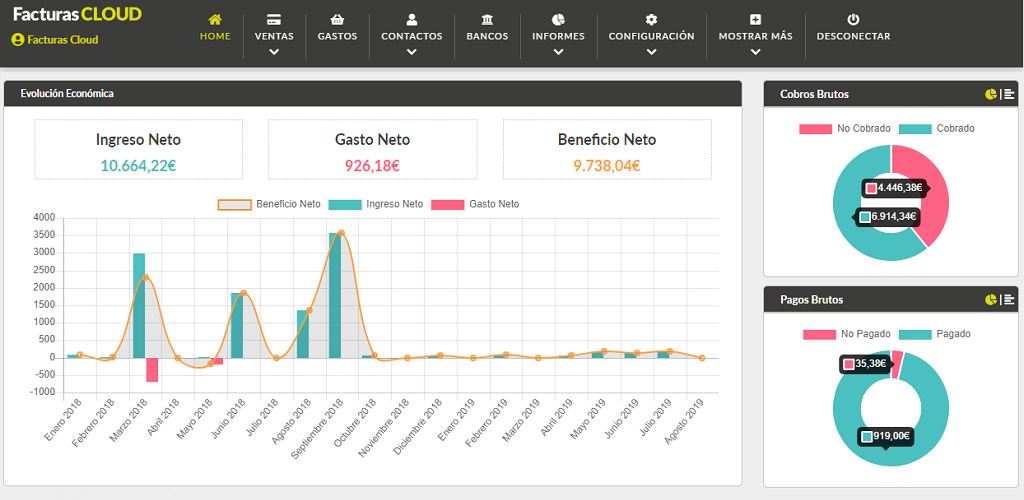The height and width of the screenshot is (500, 1024).
Task: Click the Bancos bank building icon
Action: tap(487, 20)
